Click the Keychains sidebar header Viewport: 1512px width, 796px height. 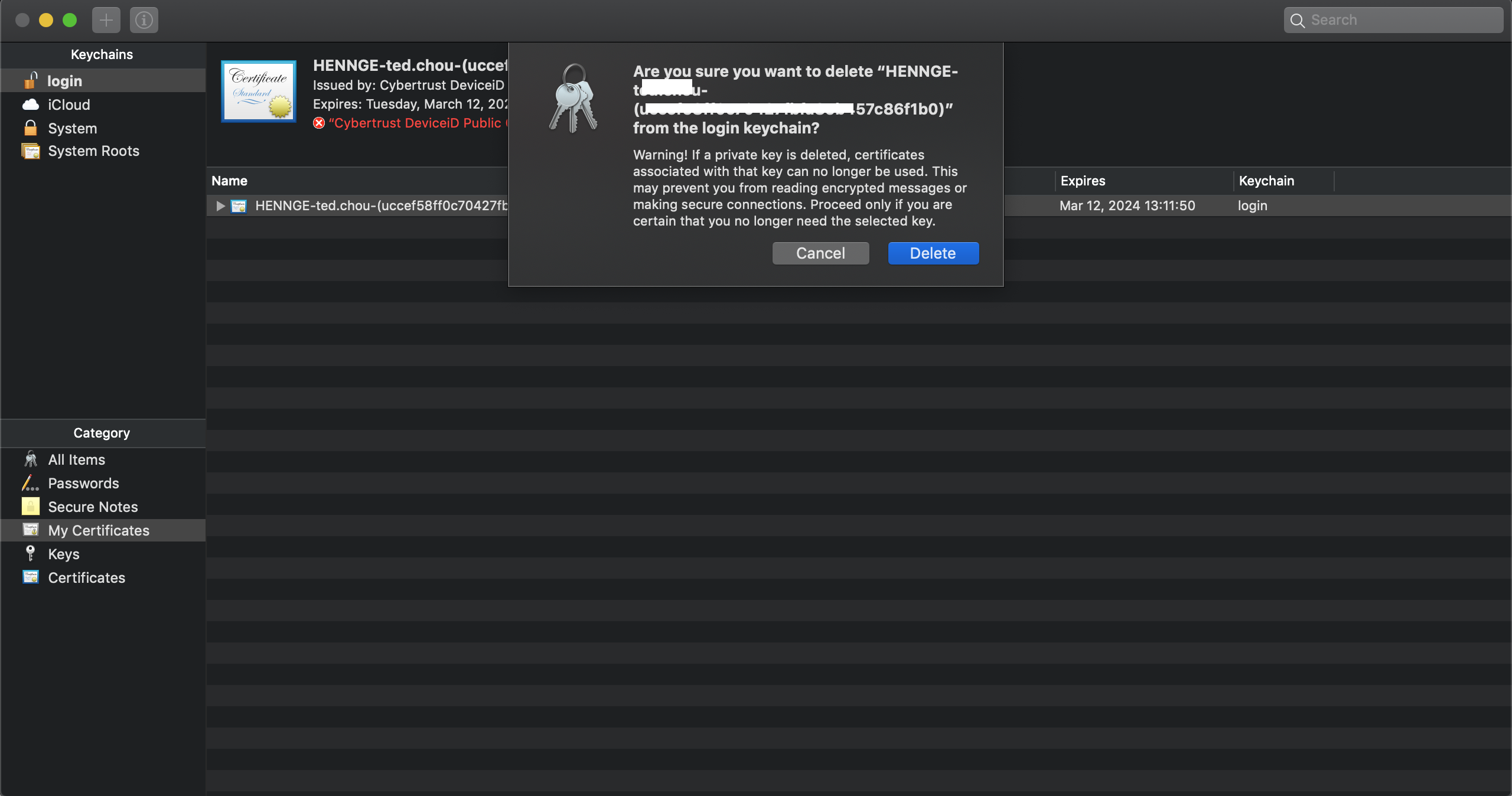(102, 54)
